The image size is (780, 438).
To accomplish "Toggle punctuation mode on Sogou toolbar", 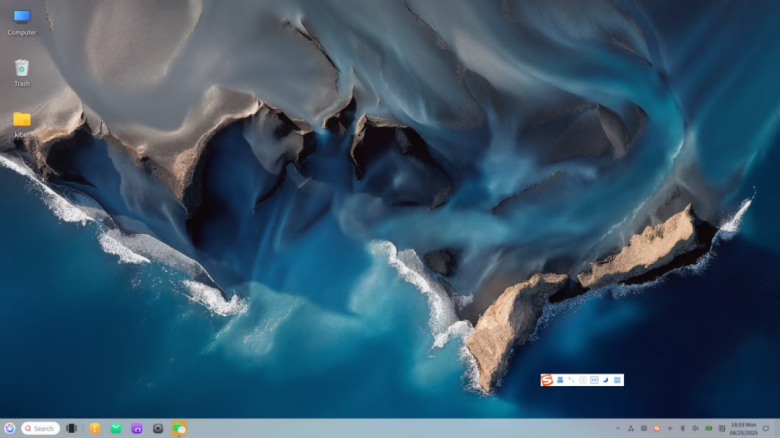I will pyautogui.click(x=571, y=380).
